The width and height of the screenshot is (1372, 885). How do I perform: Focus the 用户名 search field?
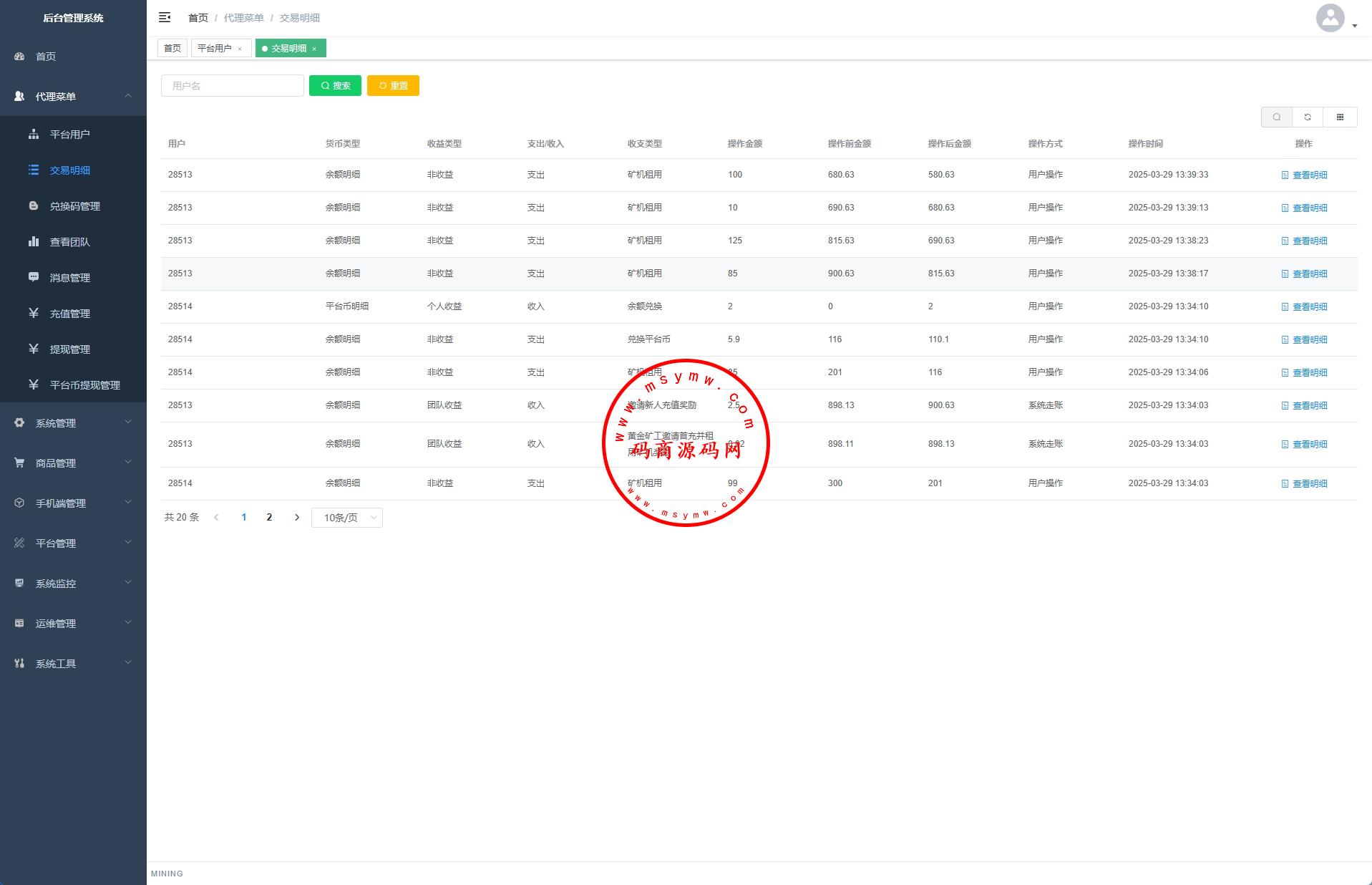click(x=233, y=86)
